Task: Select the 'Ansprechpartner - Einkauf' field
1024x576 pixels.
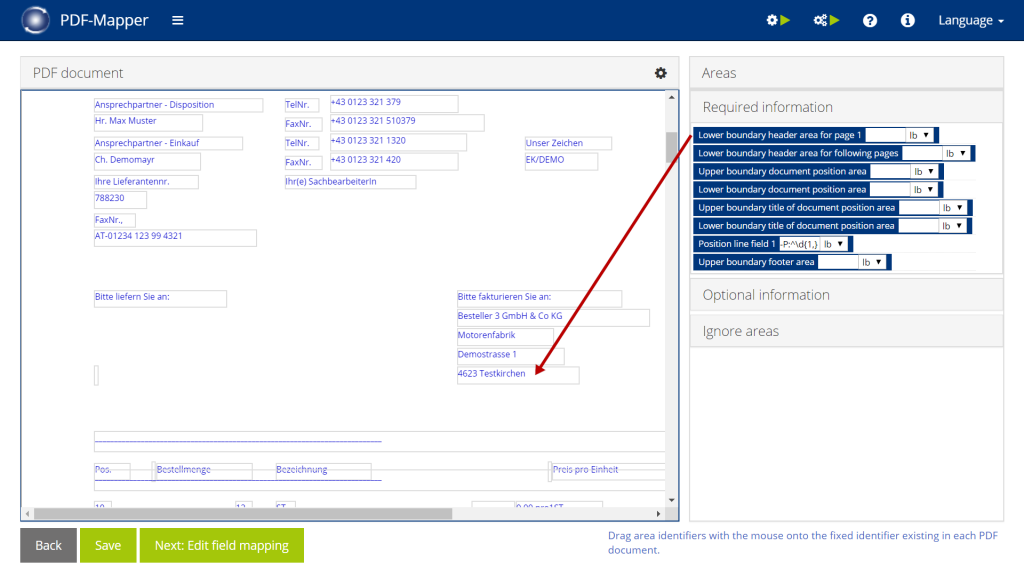Action: [x=168, y=143]
